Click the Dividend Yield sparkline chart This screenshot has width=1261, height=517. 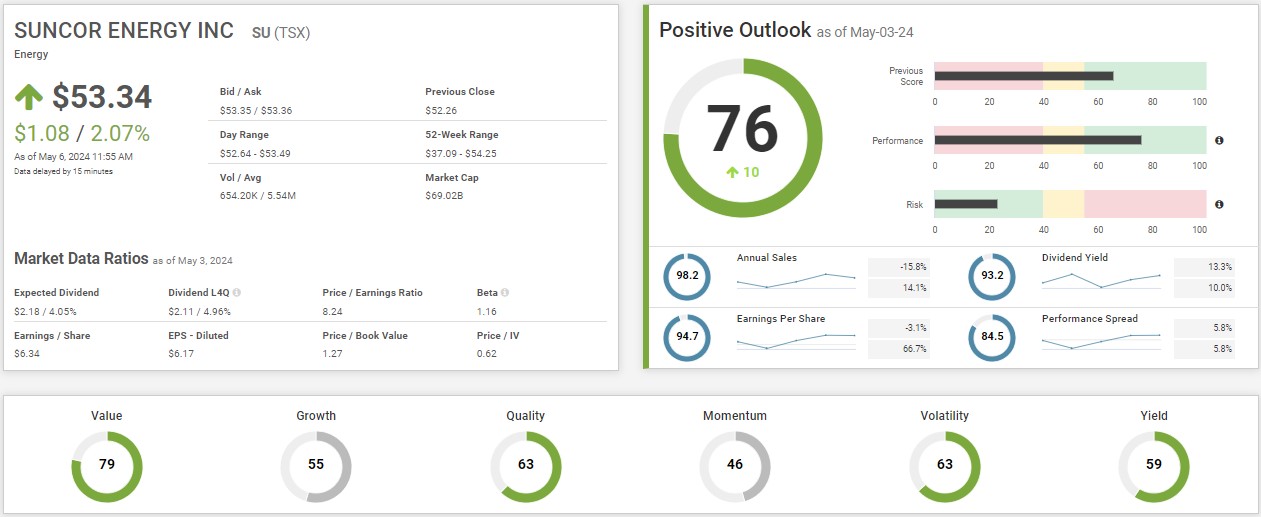1101,280
